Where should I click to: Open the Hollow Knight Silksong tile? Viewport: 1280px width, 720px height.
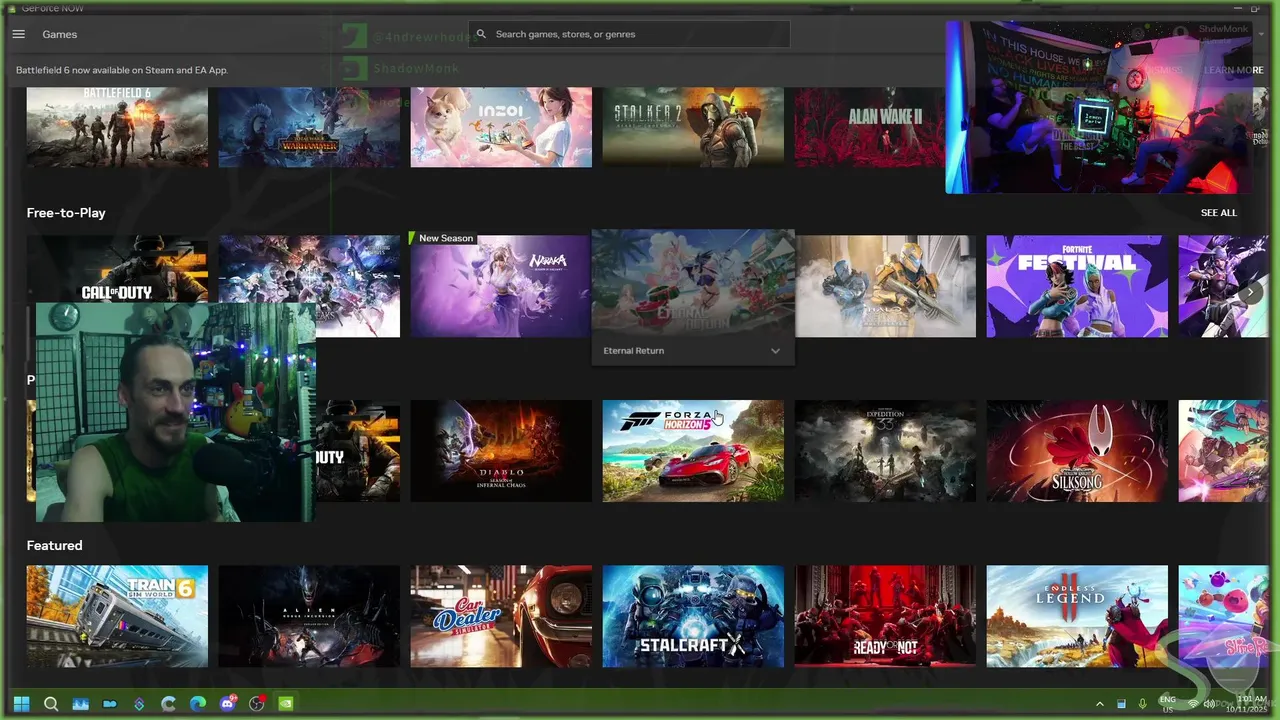tap(1077, 451)
